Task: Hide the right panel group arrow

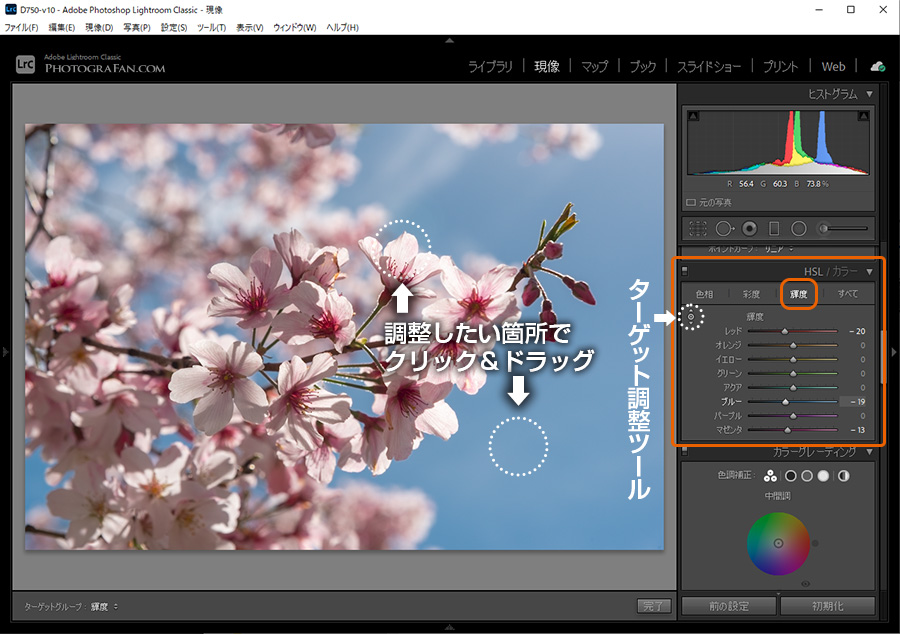Action: (x=894, y=352)
